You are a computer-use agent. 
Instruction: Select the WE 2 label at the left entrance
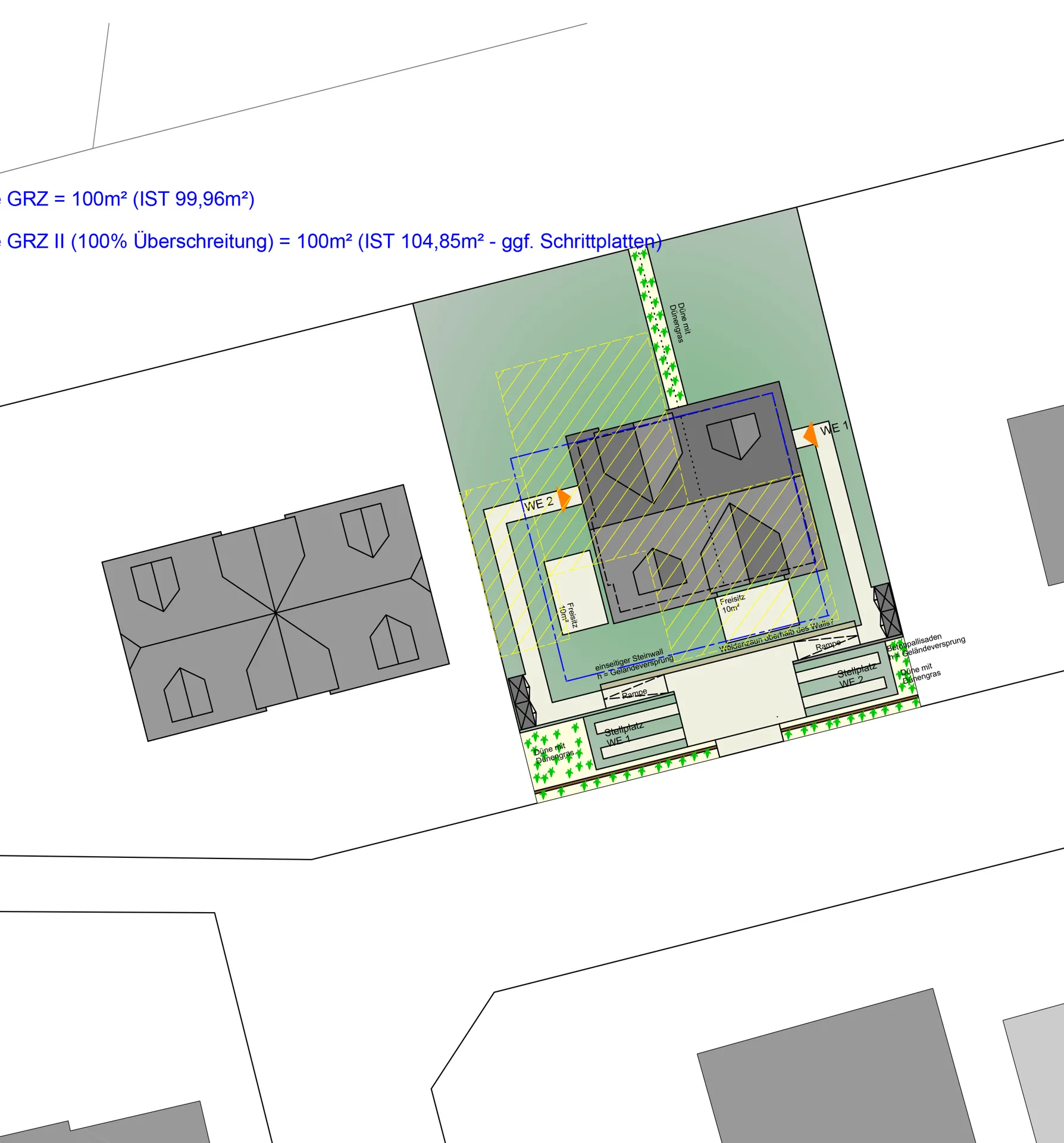539,504
